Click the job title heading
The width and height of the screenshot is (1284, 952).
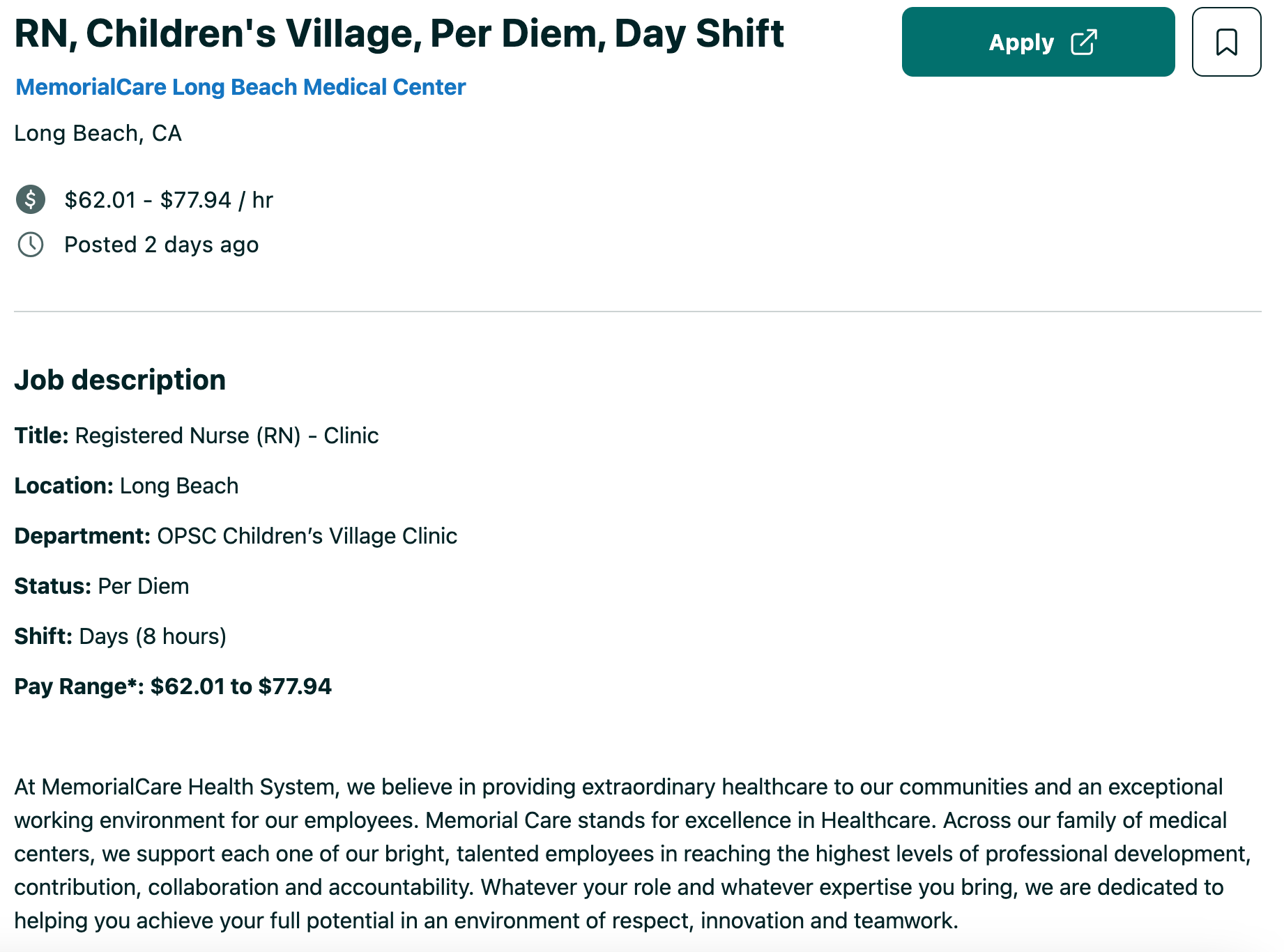(399, 33)
